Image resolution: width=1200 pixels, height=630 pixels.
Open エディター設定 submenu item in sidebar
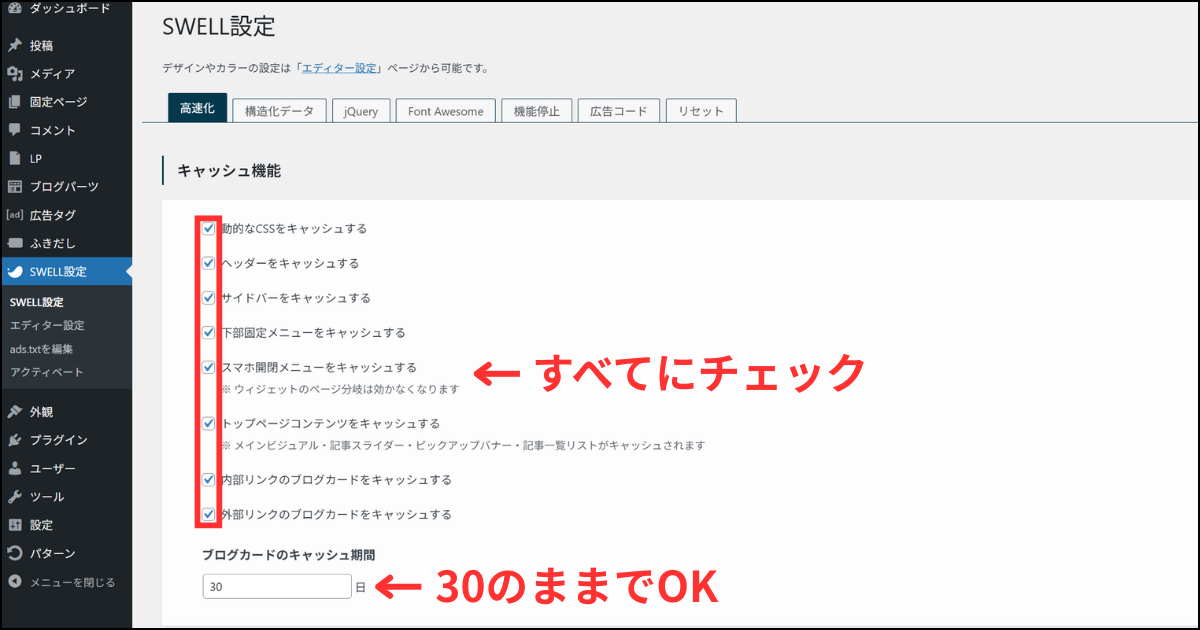pos(47,325)
